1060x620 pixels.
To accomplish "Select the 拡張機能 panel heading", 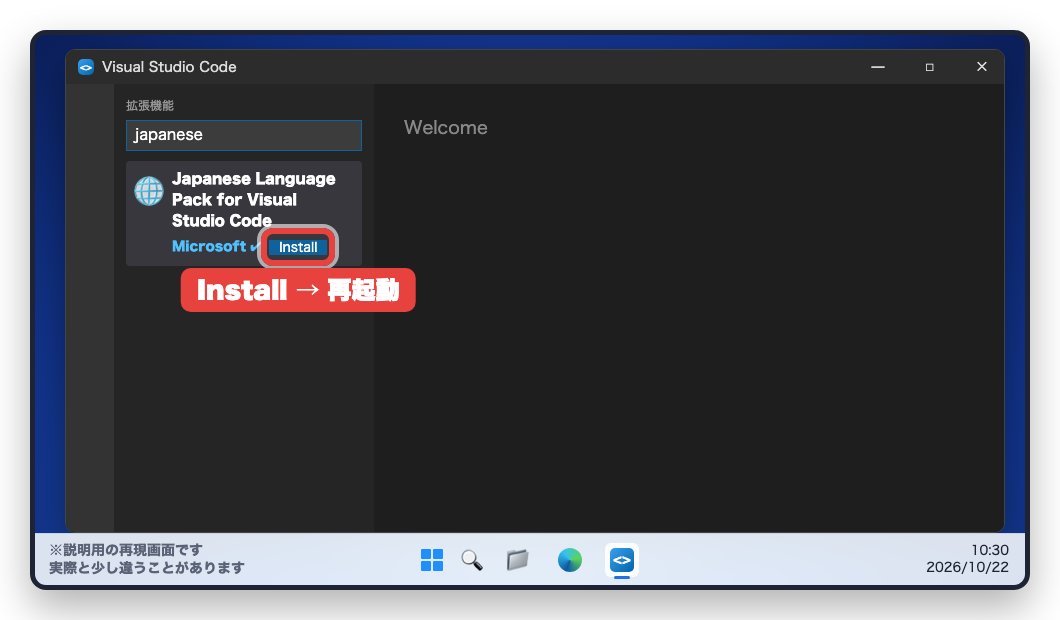I will pos(149,105).
